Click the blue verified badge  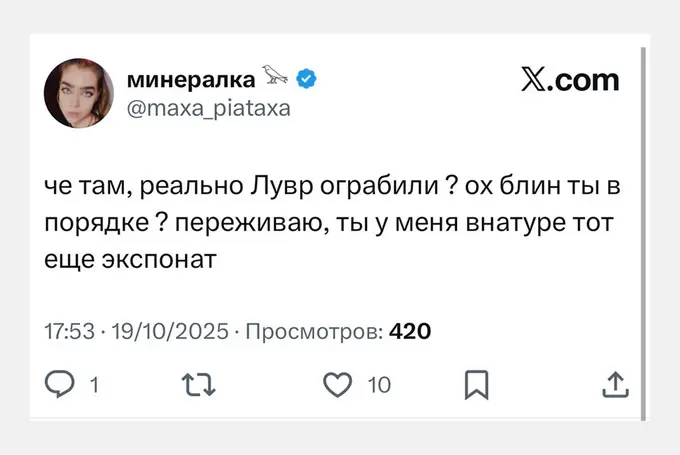[310, 78]
